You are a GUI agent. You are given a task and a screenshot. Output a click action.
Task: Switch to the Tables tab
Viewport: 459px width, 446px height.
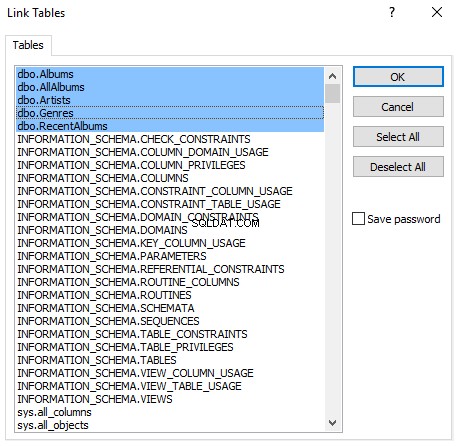click(x=28, y=45)
